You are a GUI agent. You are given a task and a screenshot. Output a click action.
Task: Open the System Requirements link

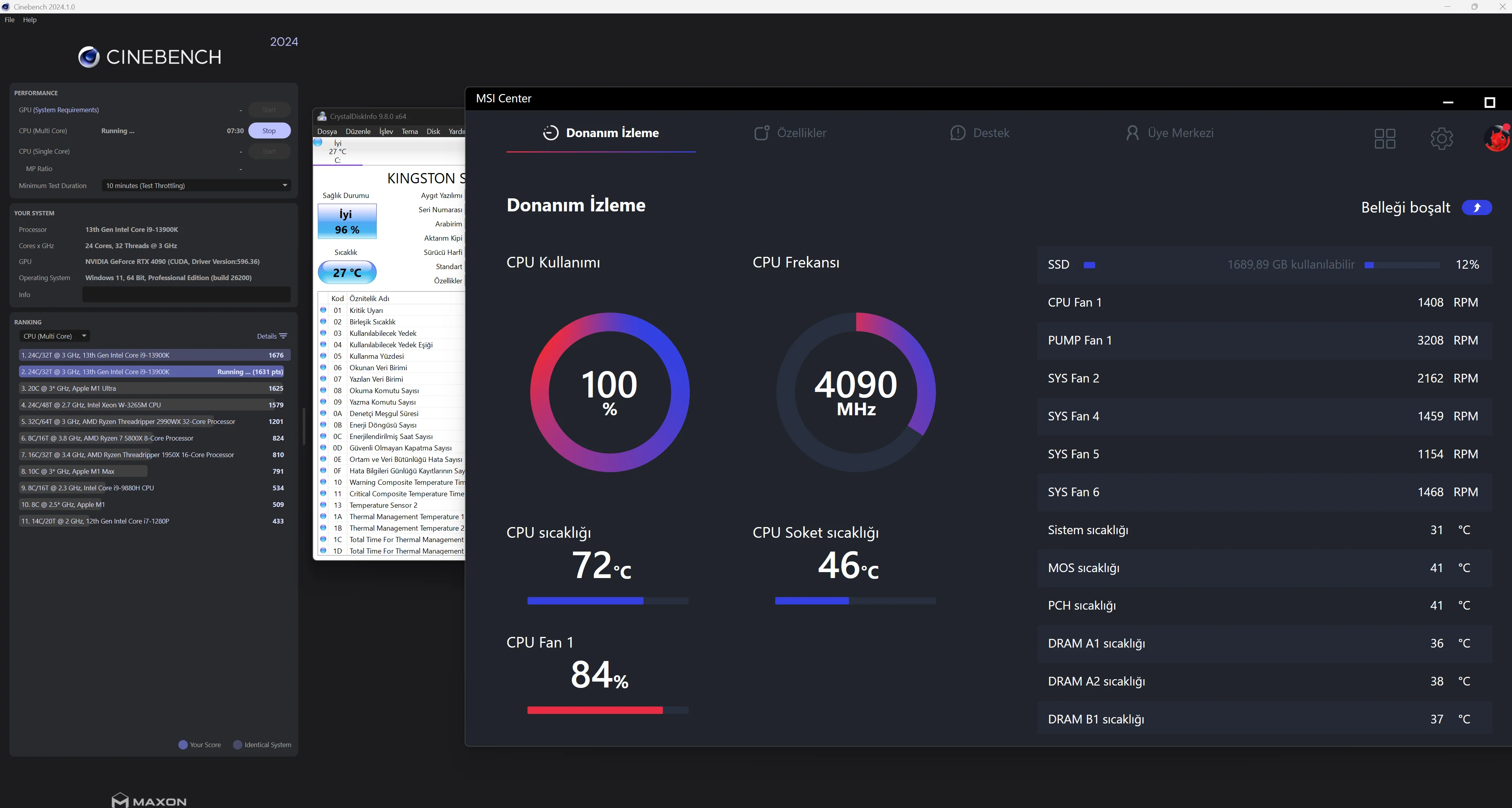pyautogui.click(x=66, y=110)
